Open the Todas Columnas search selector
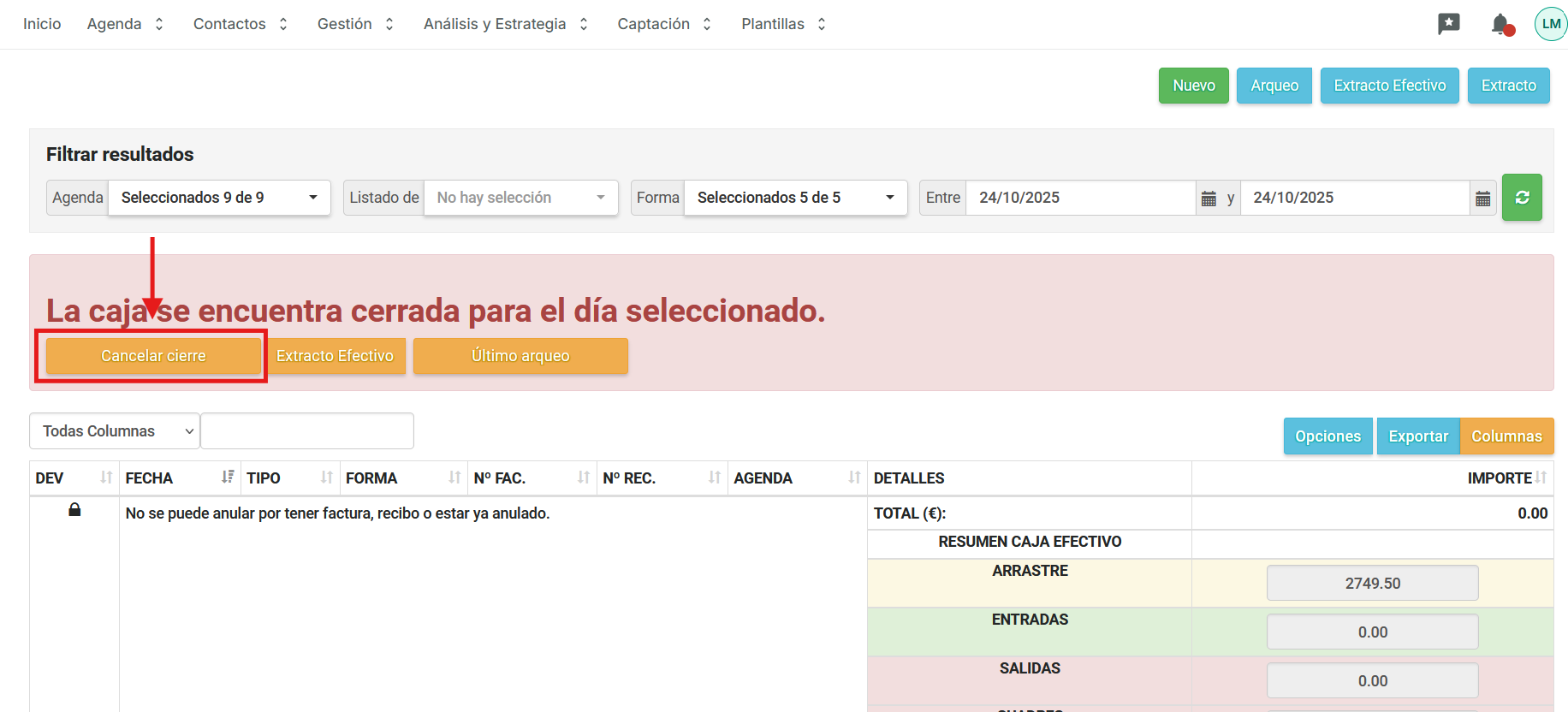The image size is (1568, 712). click(x=115, y=431)
